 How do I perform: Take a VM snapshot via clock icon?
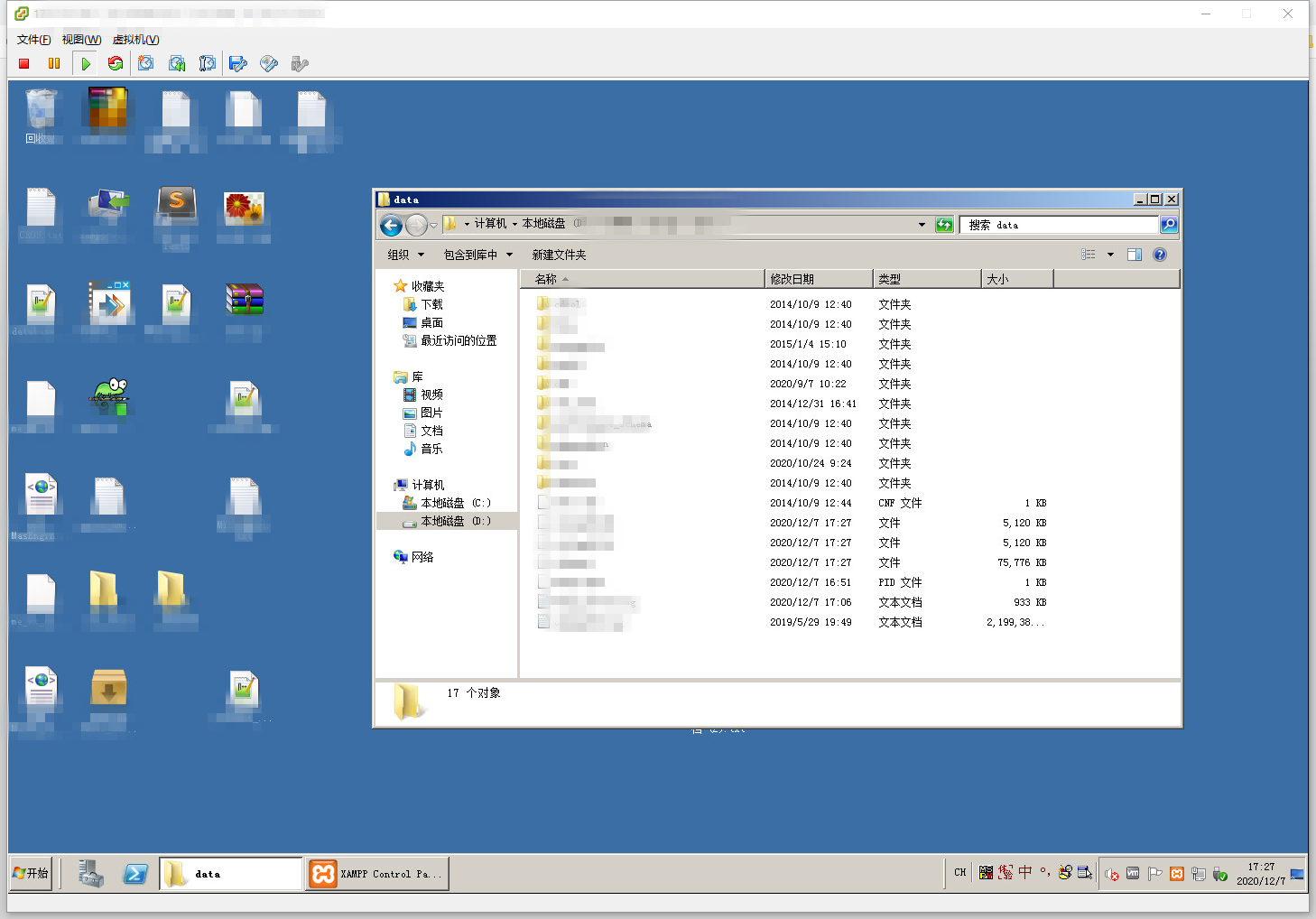(146, 63)
